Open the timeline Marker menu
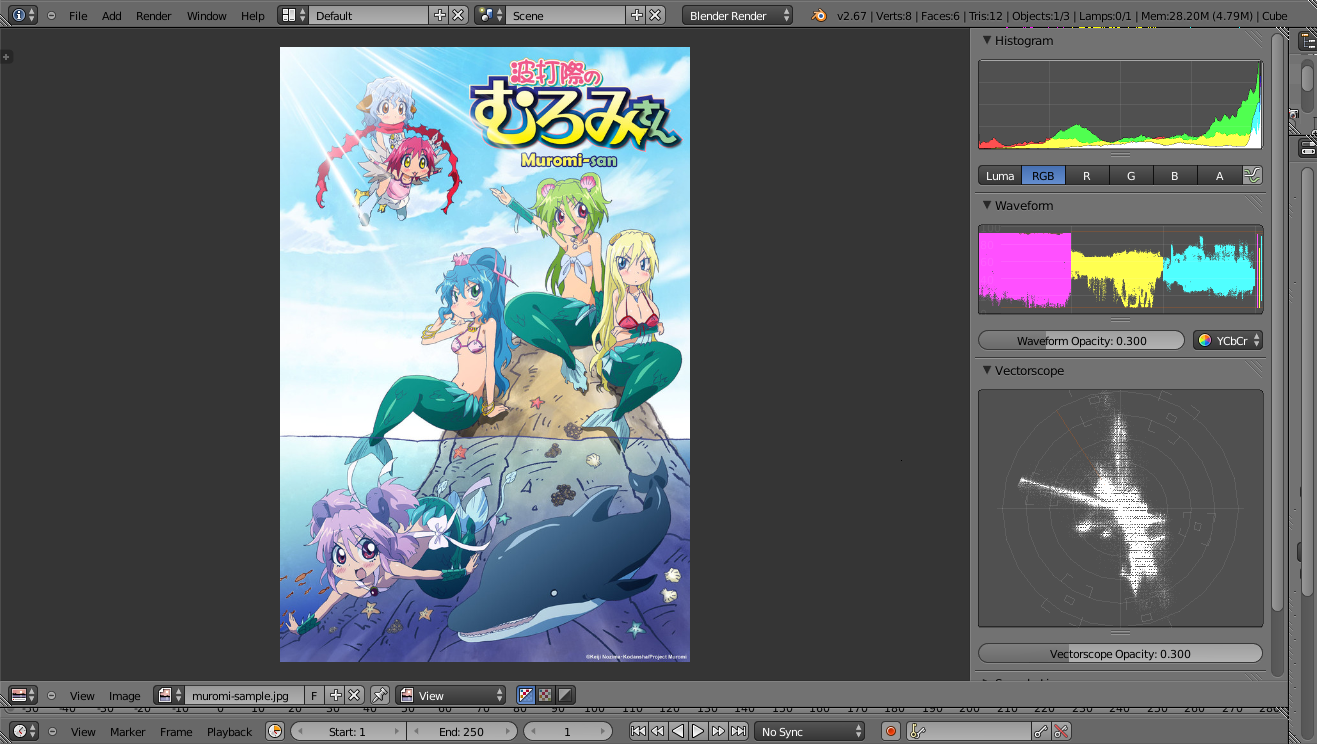This screenshot has width=1317, height=744. tap(128, 731)
